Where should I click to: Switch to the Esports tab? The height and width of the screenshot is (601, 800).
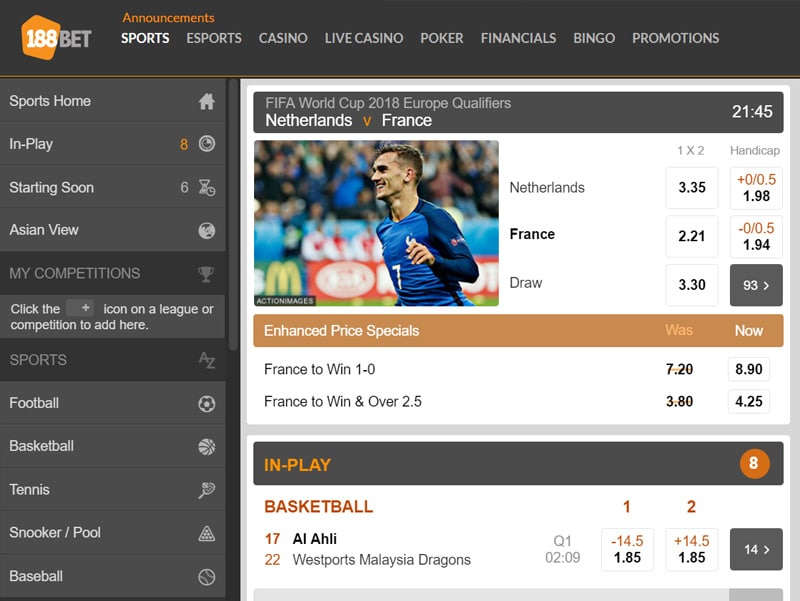click(214, 38)
